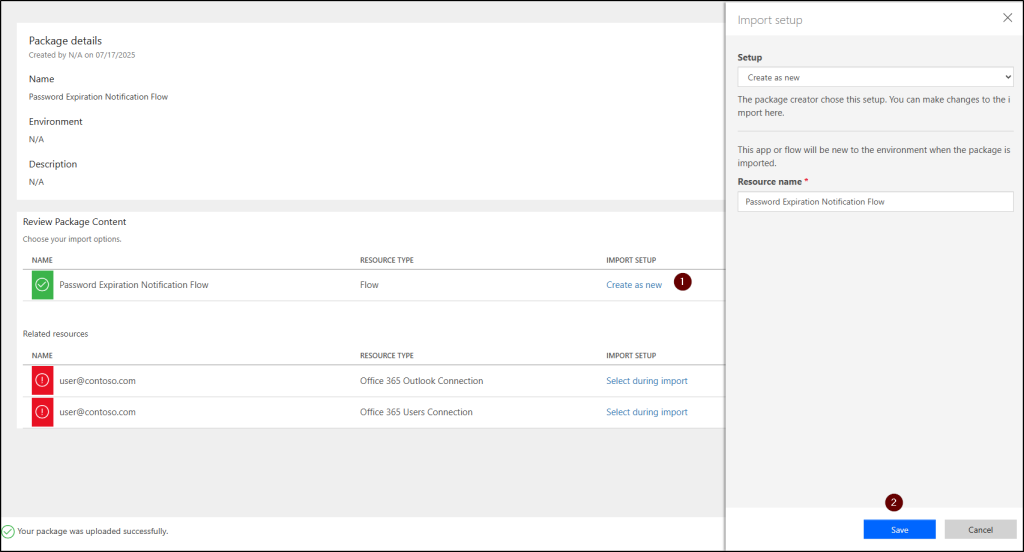Close the Import setup panel
The width and height of the screenshot is (1024, 552).
pyautogui.click(x=1007, y=18)
